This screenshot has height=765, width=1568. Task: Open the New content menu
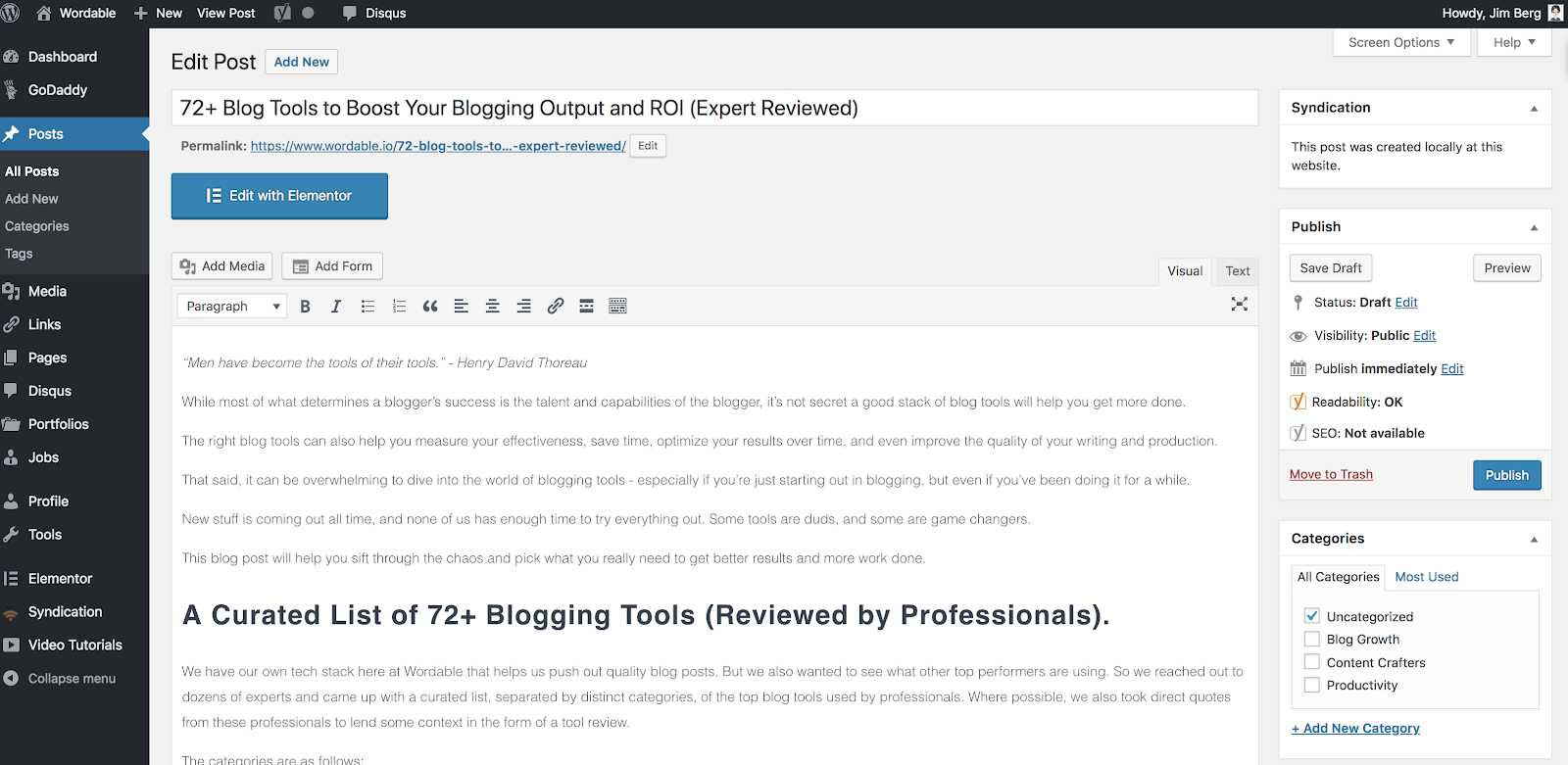pos(158,13)
